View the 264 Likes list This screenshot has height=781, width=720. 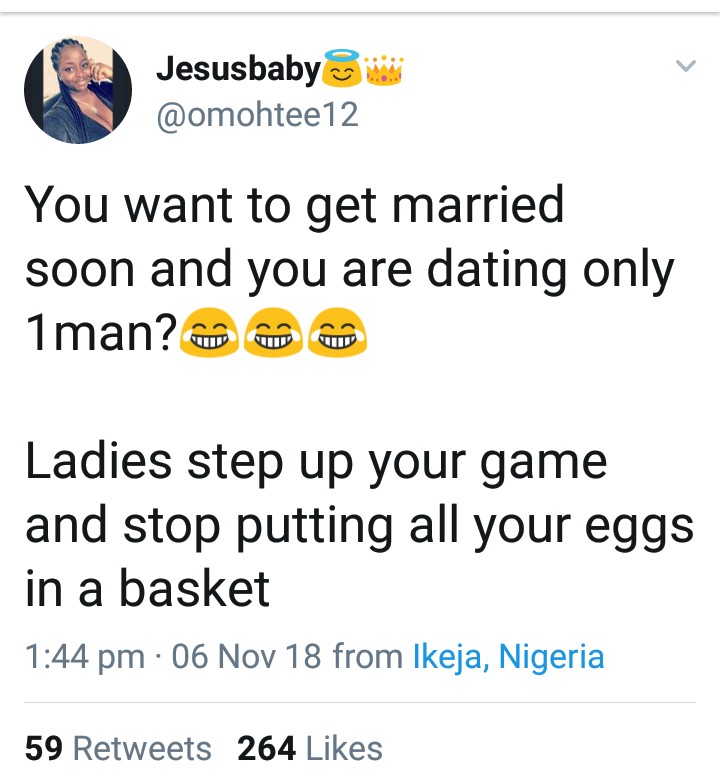pos(310,748)
